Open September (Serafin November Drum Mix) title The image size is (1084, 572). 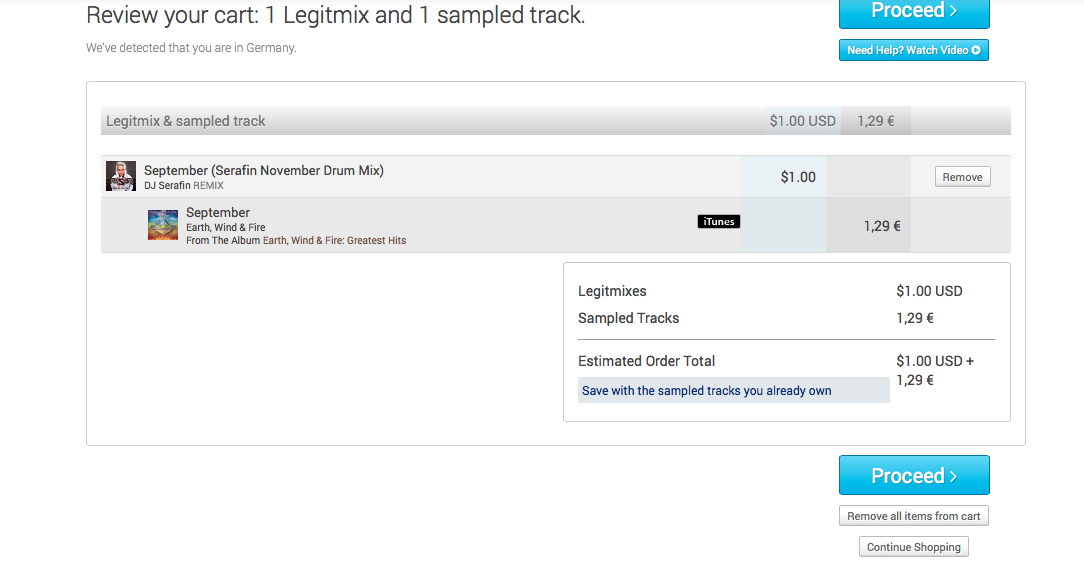click(264, 170)
